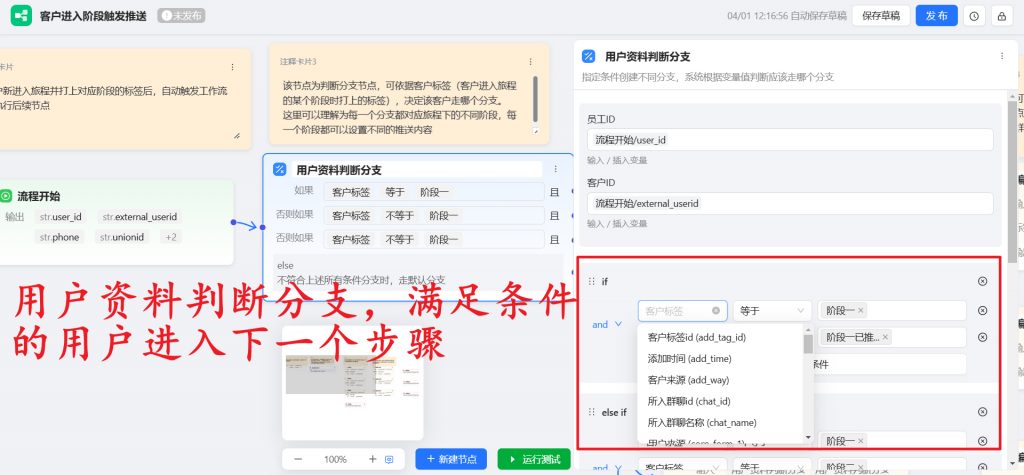Viewport: 1024px width, 475px height.
Task: Grab the drag handle of the else if branch
Action: point(592,412)
